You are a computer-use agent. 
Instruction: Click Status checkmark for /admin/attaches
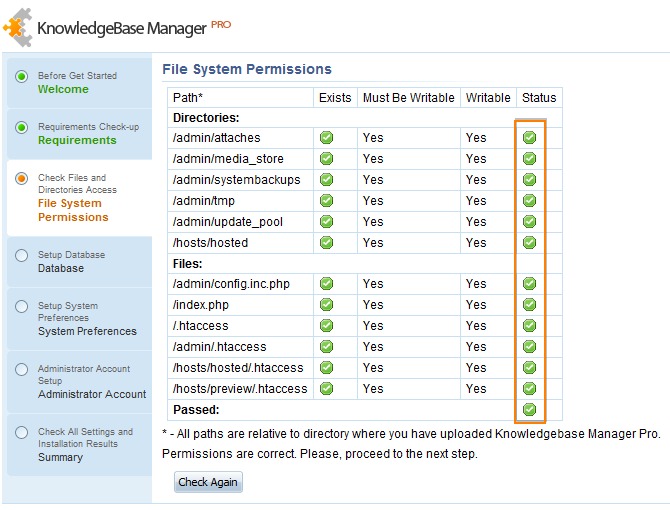click(x=529, y=138)
